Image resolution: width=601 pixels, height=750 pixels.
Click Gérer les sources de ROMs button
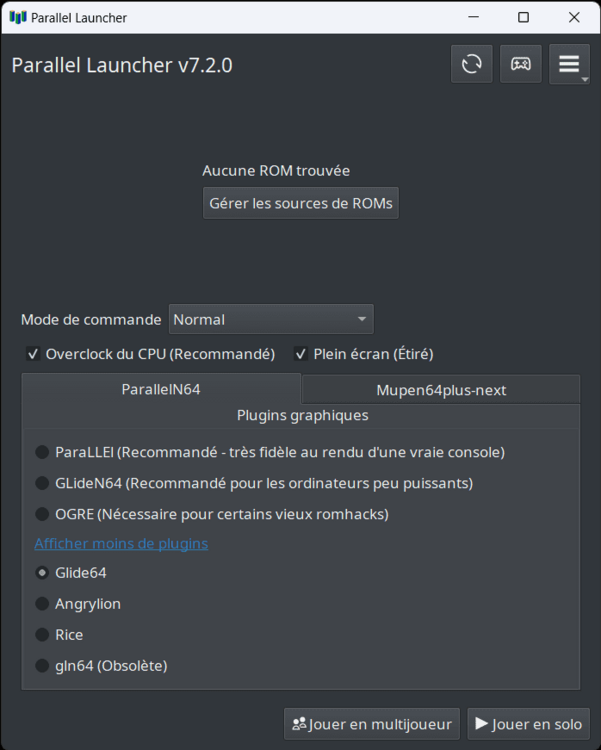coord(301,203)
